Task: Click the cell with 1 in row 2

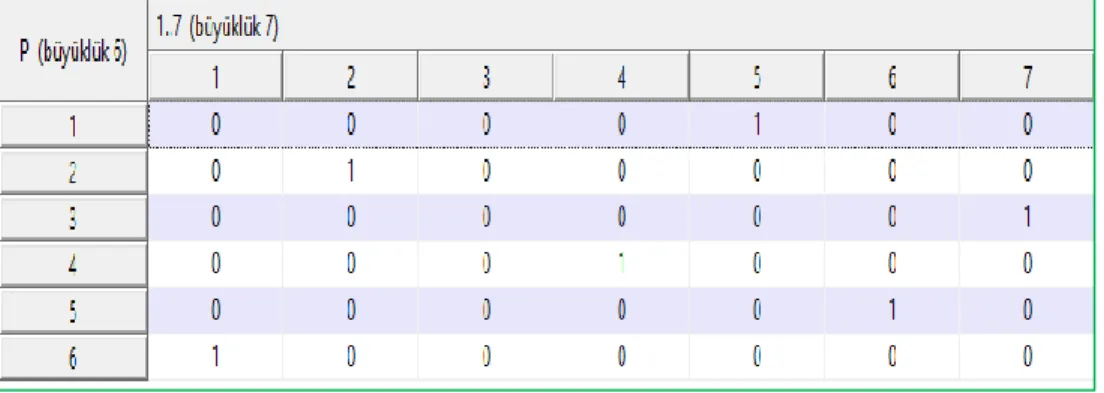Action: pyautogui.click(x=350, y=171)
